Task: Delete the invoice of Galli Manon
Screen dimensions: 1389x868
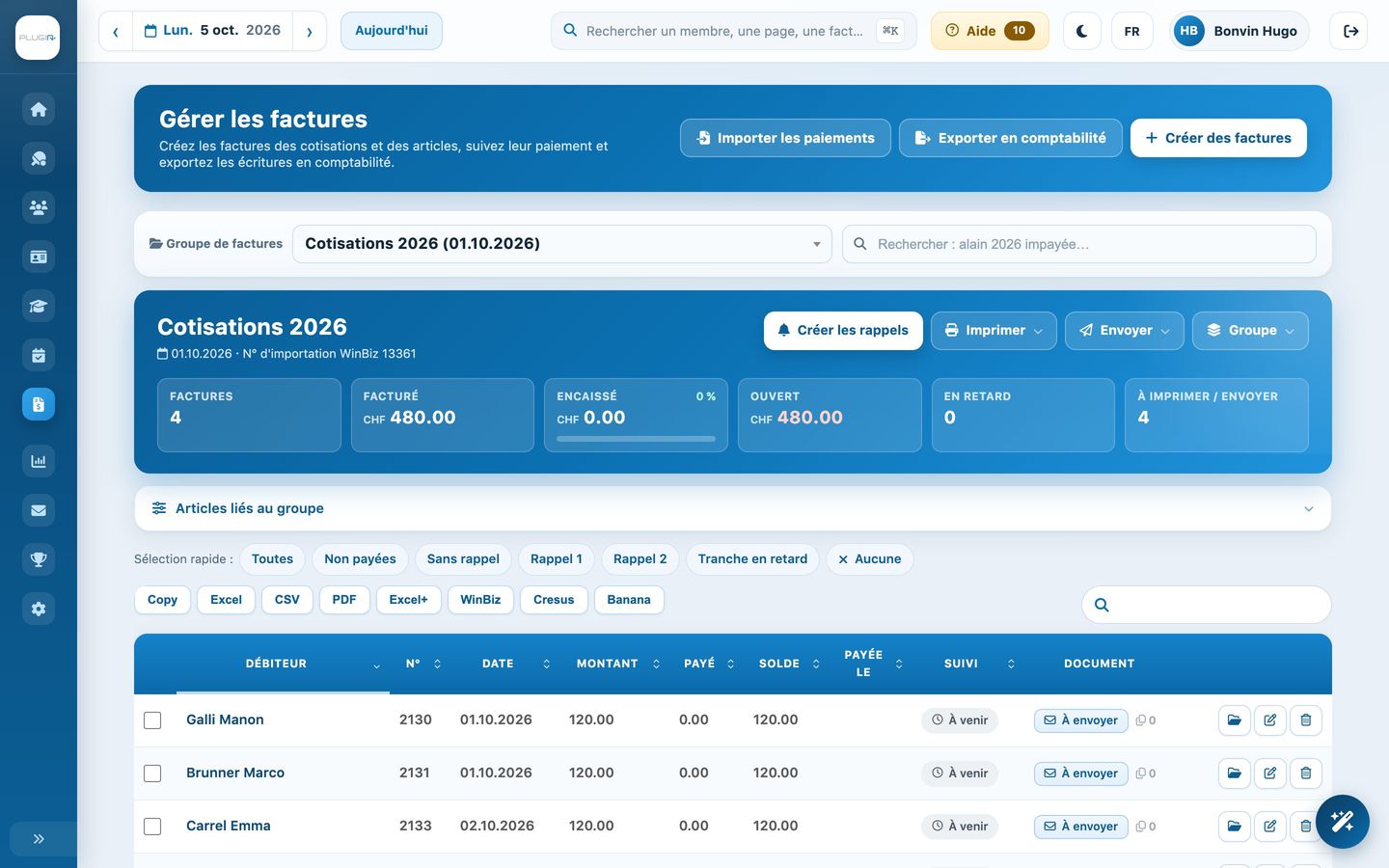Action: [1306, 720]
